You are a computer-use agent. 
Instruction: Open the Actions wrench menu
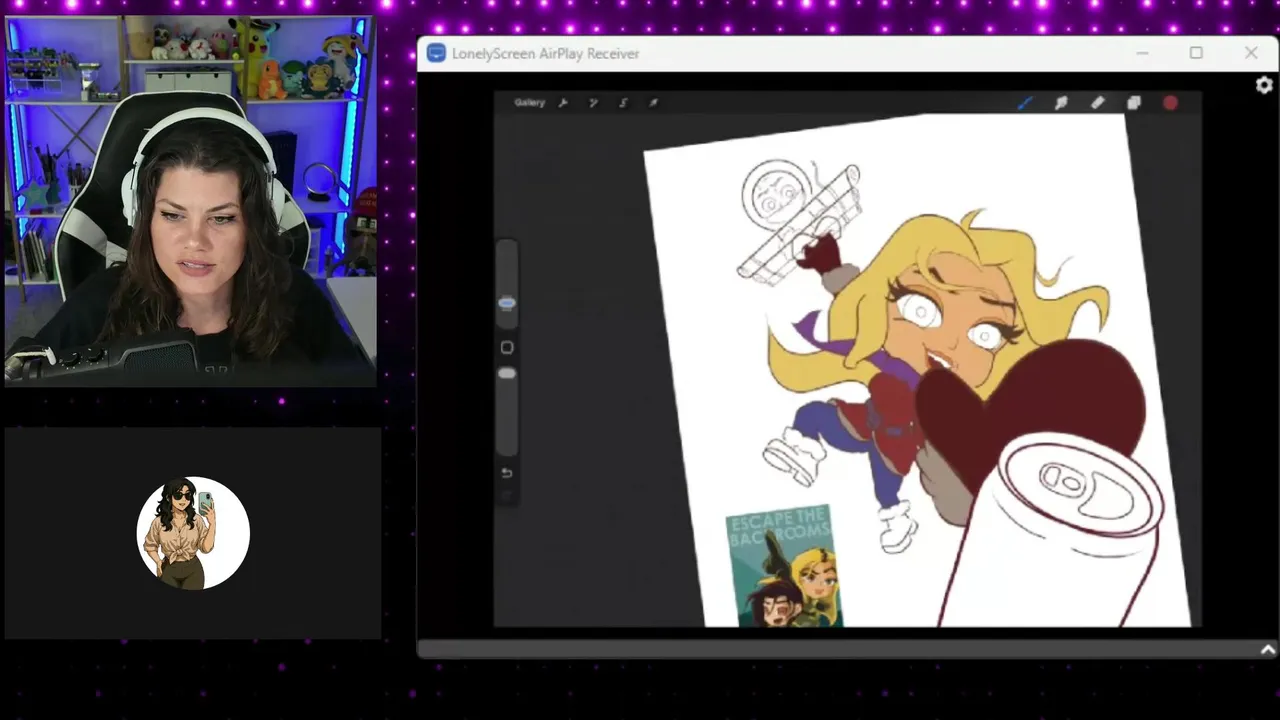[x=563, y=102]
